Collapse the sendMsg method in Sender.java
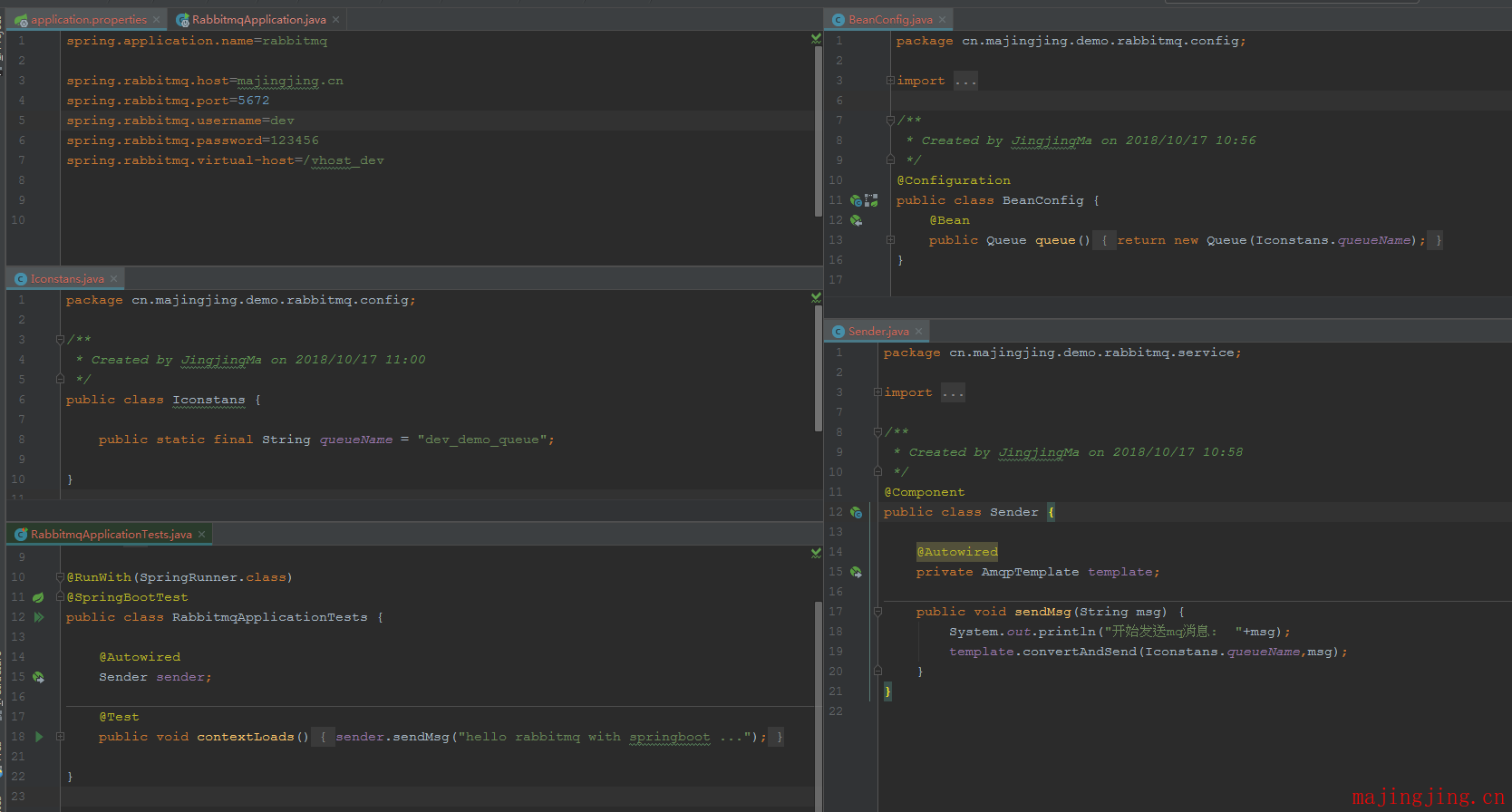 877,612
